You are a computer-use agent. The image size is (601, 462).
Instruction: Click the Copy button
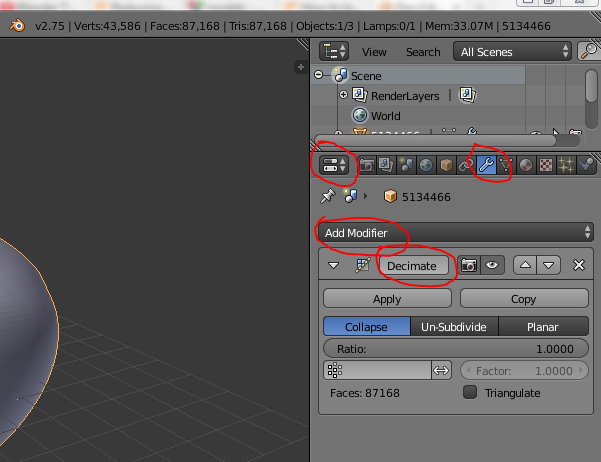[x=524, y=299]
